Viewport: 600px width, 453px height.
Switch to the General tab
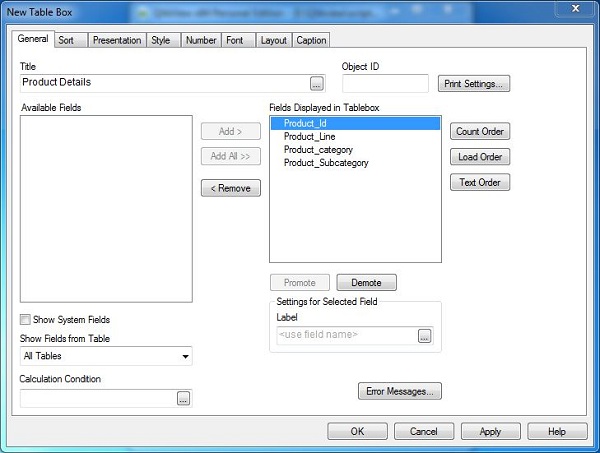click(x=33, y=39)
